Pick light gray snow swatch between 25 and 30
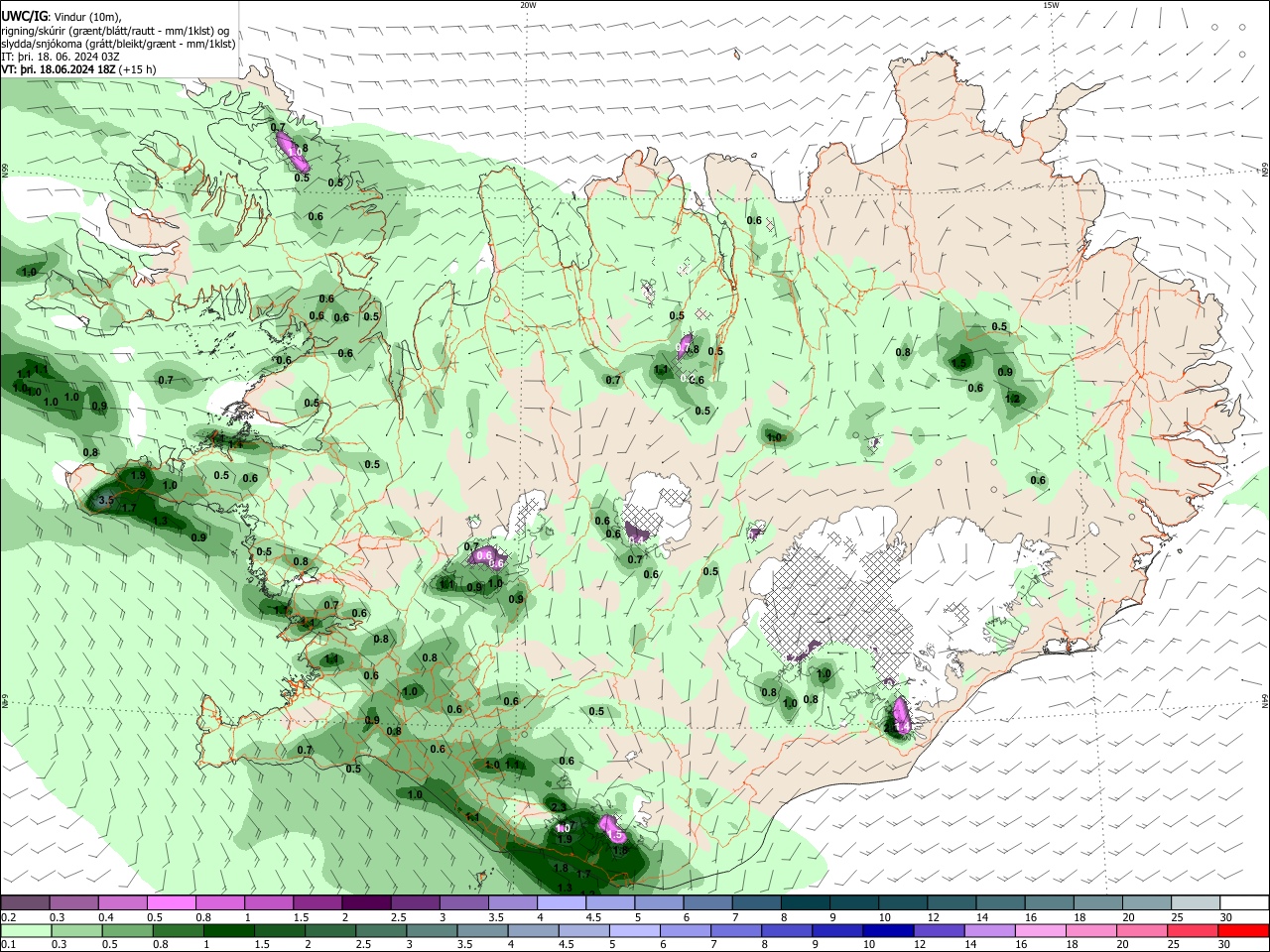Screen dimensions: 1270x952 1194,903
